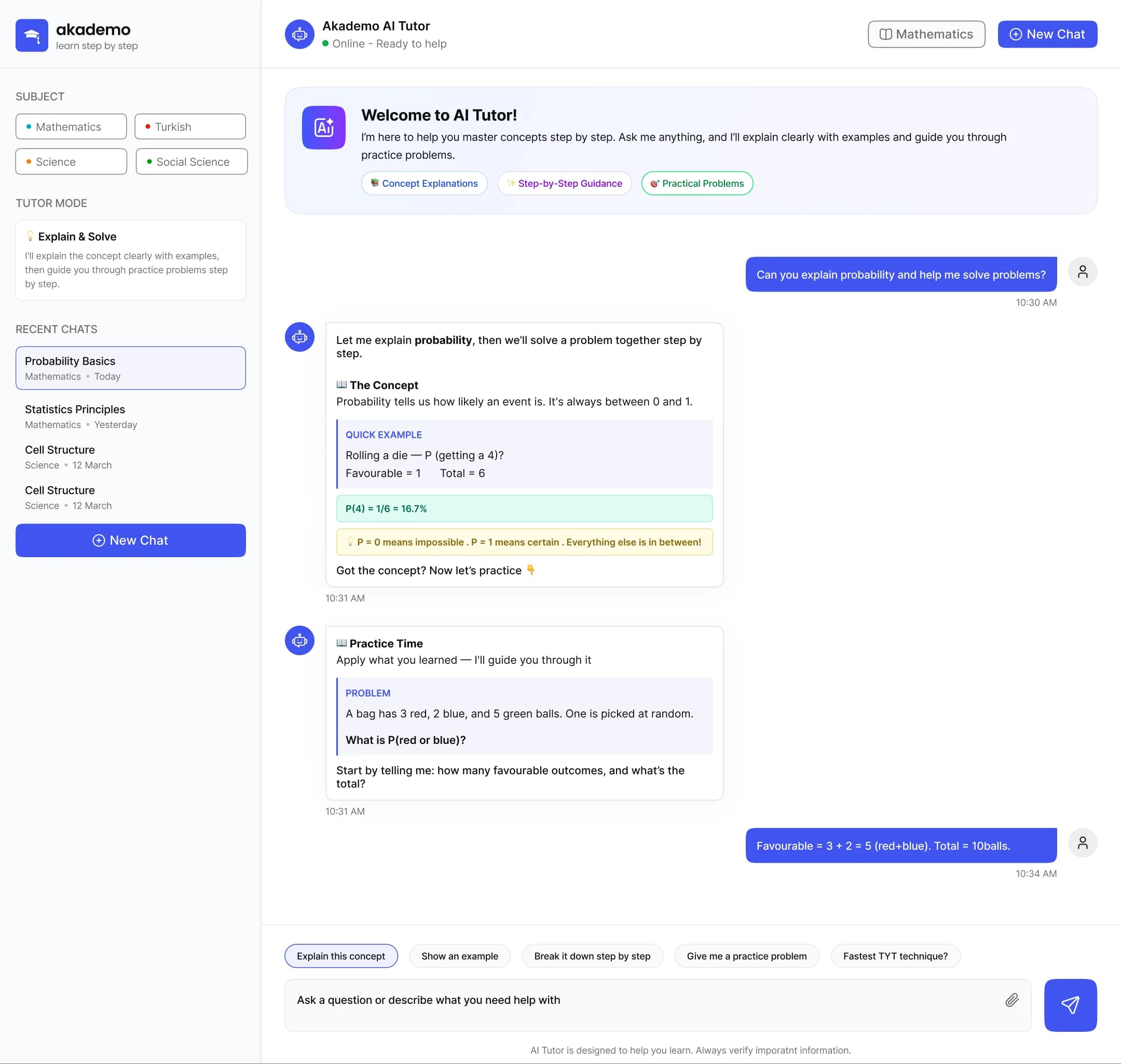Click the sidebar New Chat button
The height and width of the screenshot is (1064, 1121).
(130, 540)
